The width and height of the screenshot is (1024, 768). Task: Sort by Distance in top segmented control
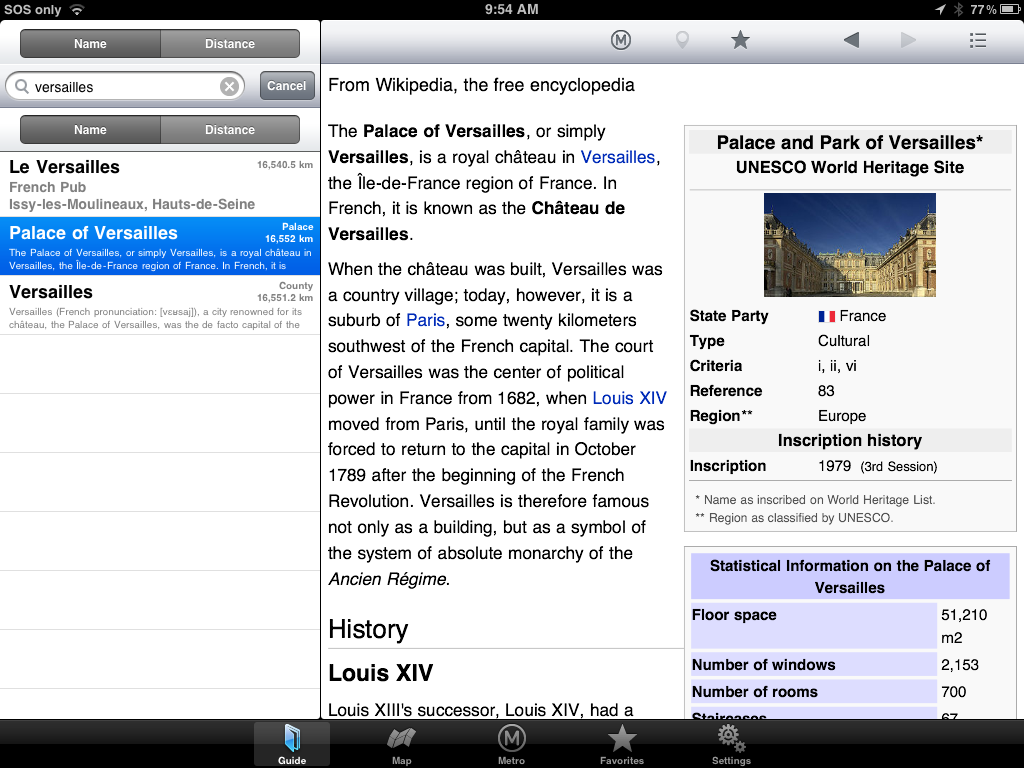click(230, 44)
